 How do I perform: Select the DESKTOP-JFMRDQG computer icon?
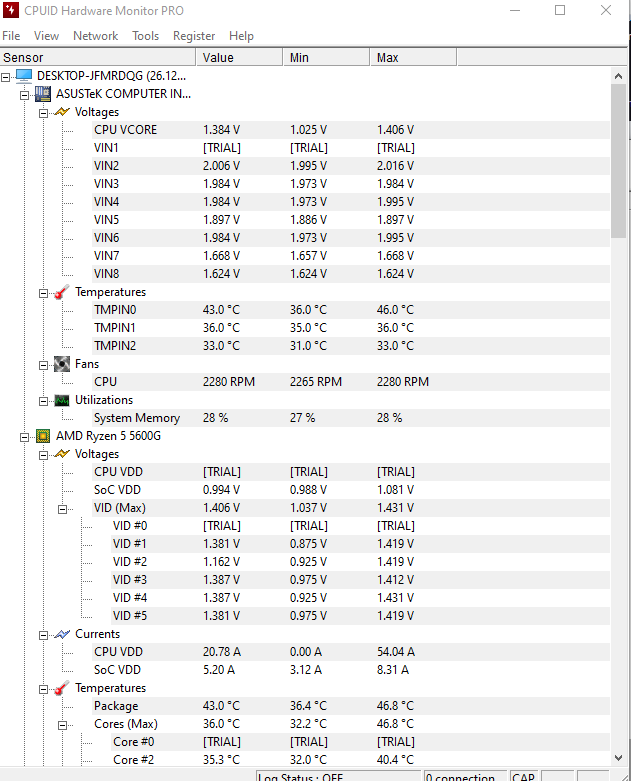[24, 76]
